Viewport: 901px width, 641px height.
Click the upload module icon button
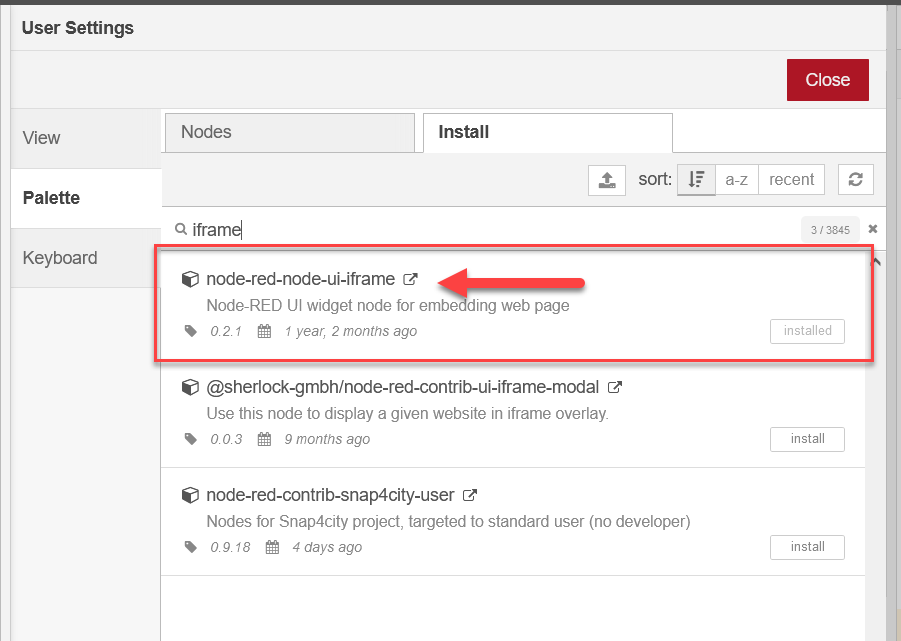[607, 180]
